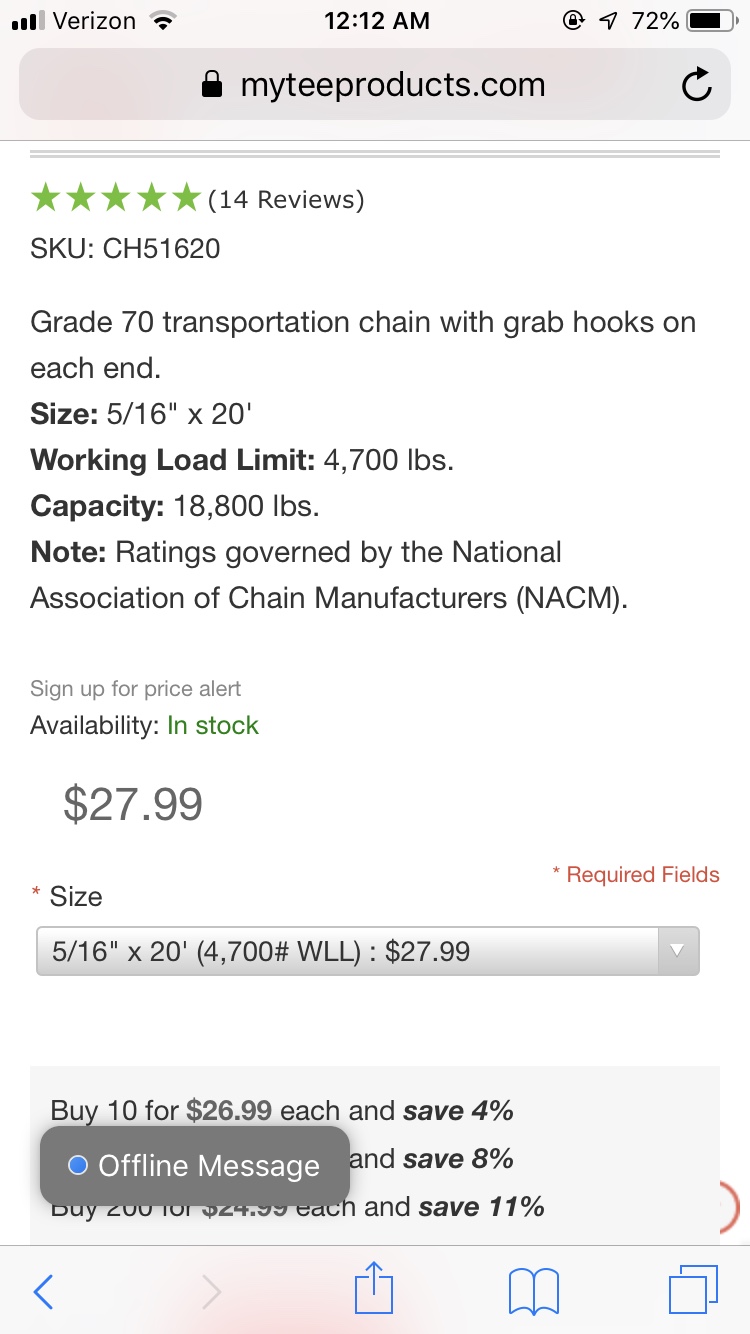Tap the padlock icon in address bar
The height and width of the screenshot is (1334, 750).
click(212, 86)
